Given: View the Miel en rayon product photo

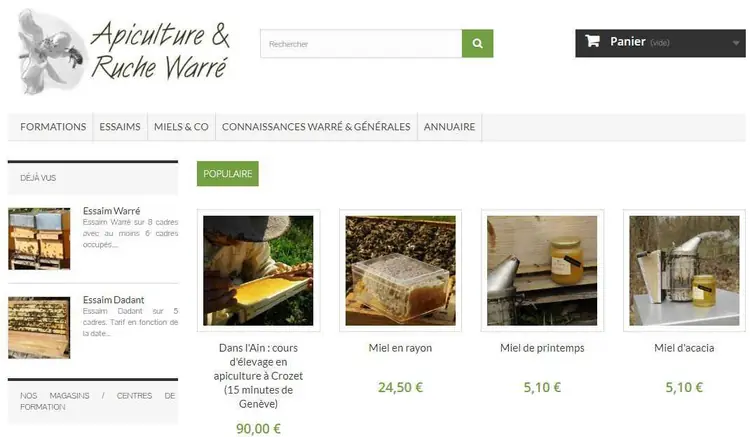Looking at the screenshot, I should click(x=400, y=271).
